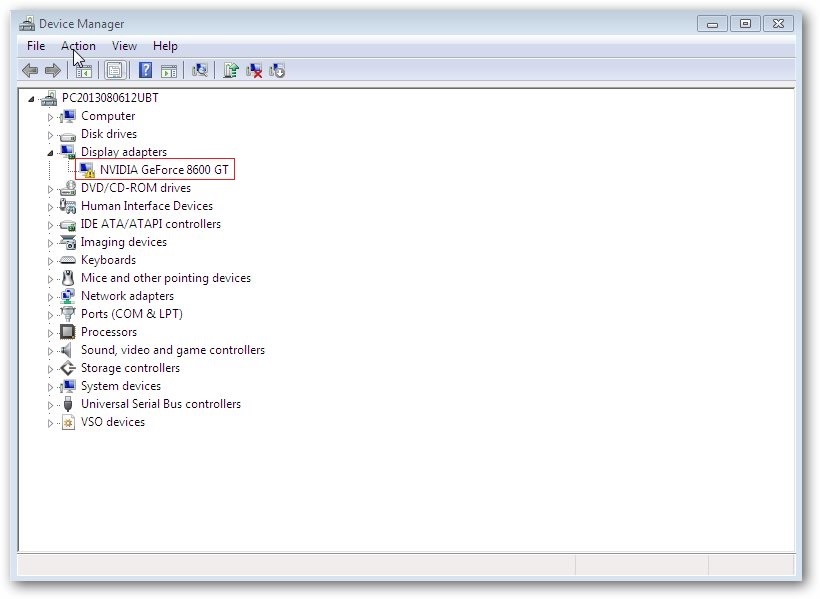The width and height of the screenshot is (820, 599).
Task: Select the Keyboards label
Action: click(x=108, y=260)
